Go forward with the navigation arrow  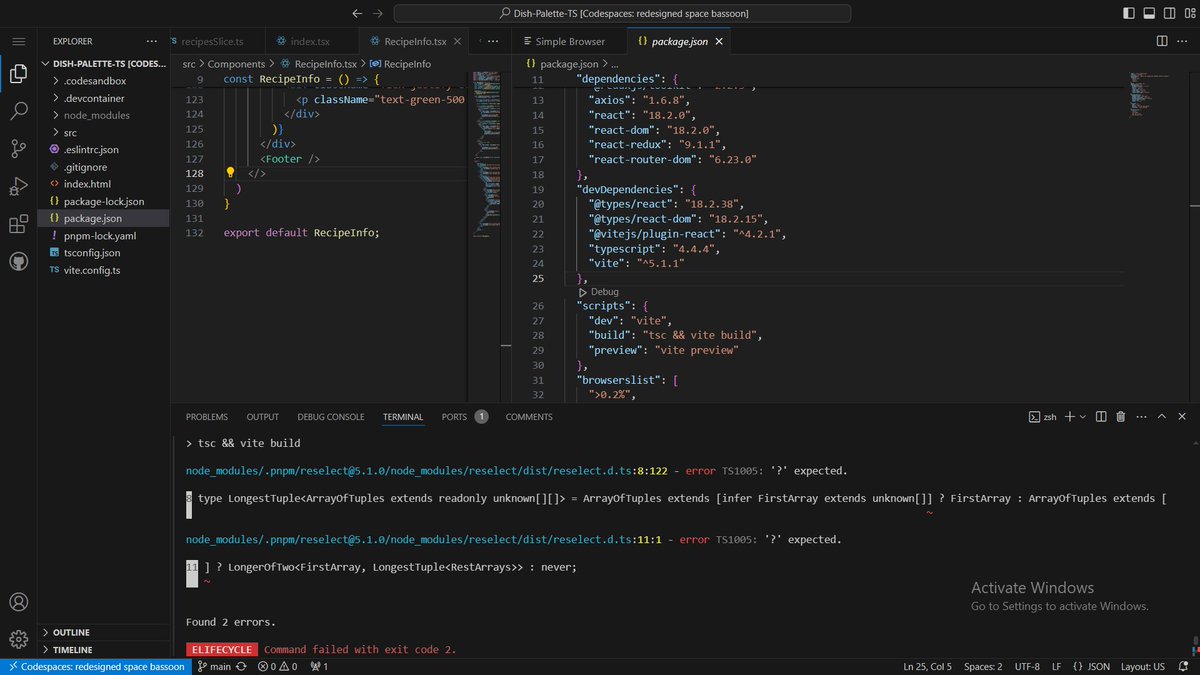coord(378,13)
